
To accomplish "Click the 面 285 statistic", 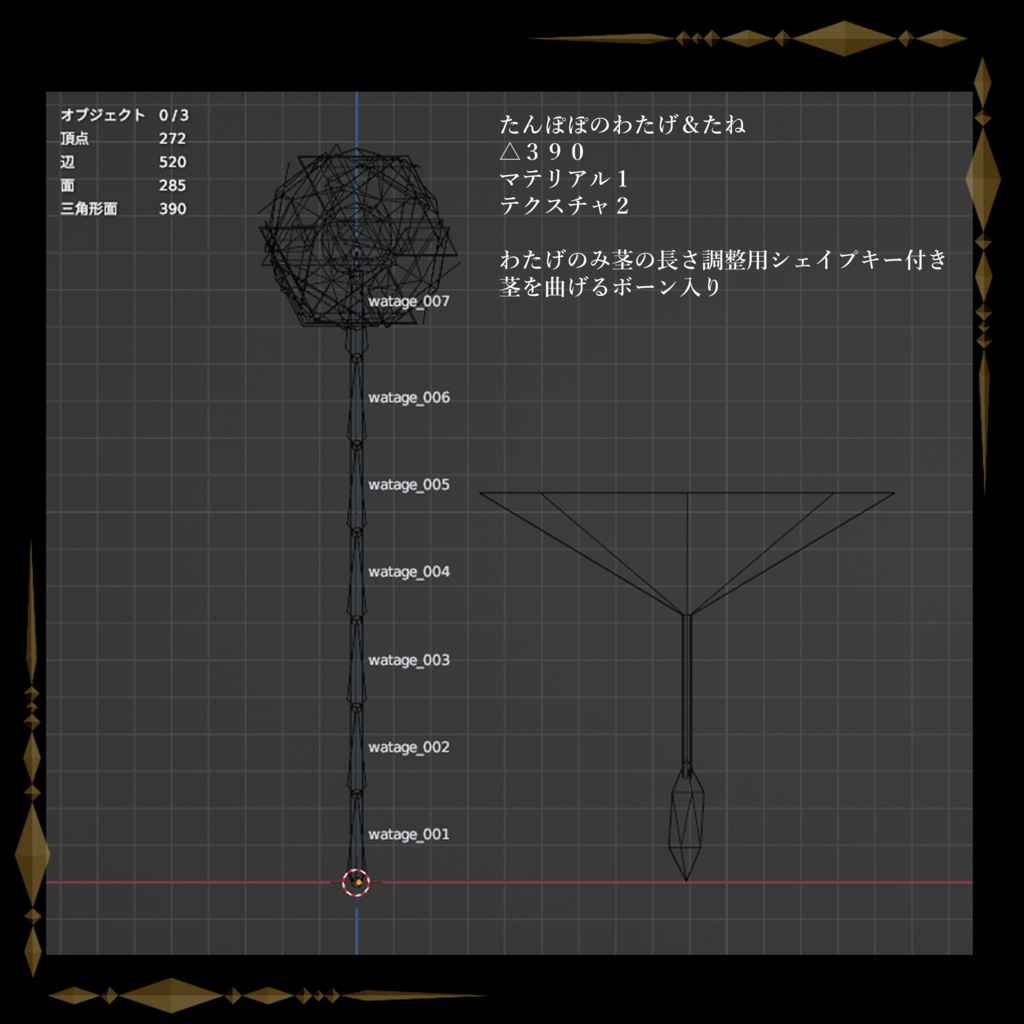I will pos(123,185).
